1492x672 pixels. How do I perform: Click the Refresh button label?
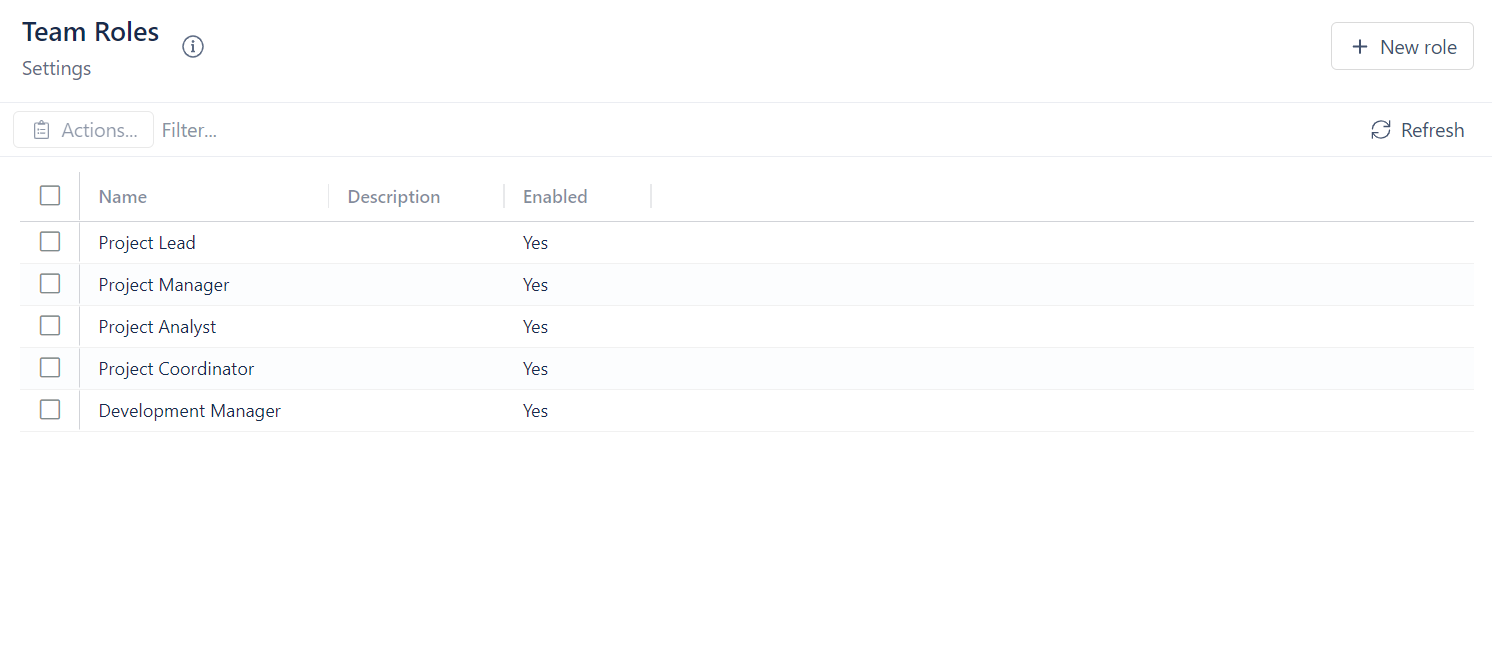click(1432, 130)
